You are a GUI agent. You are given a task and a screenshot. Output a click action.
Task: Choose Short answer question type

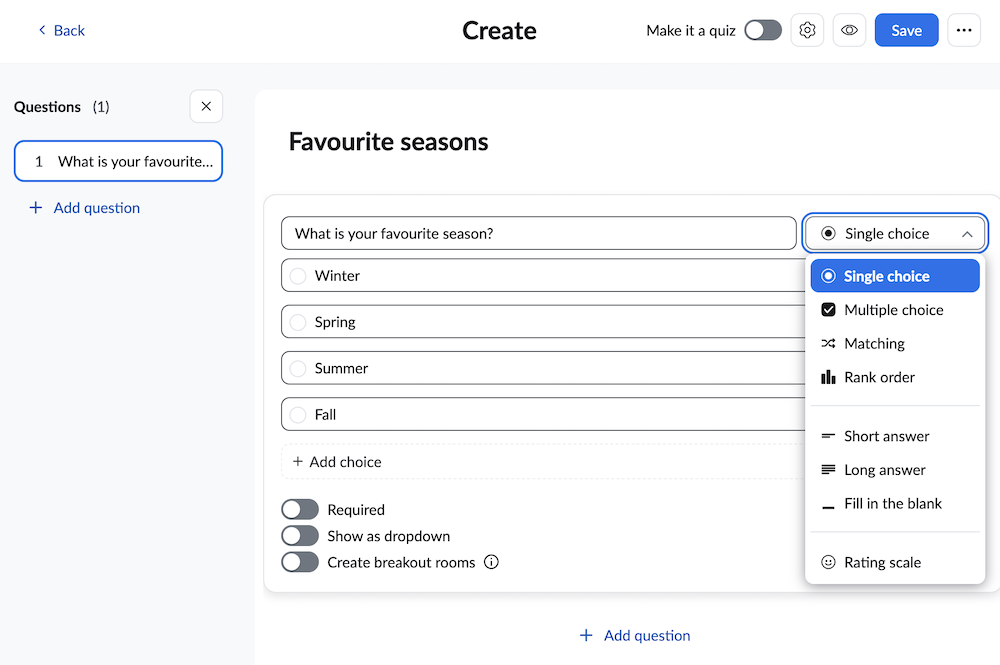click(x=886, y=436)
